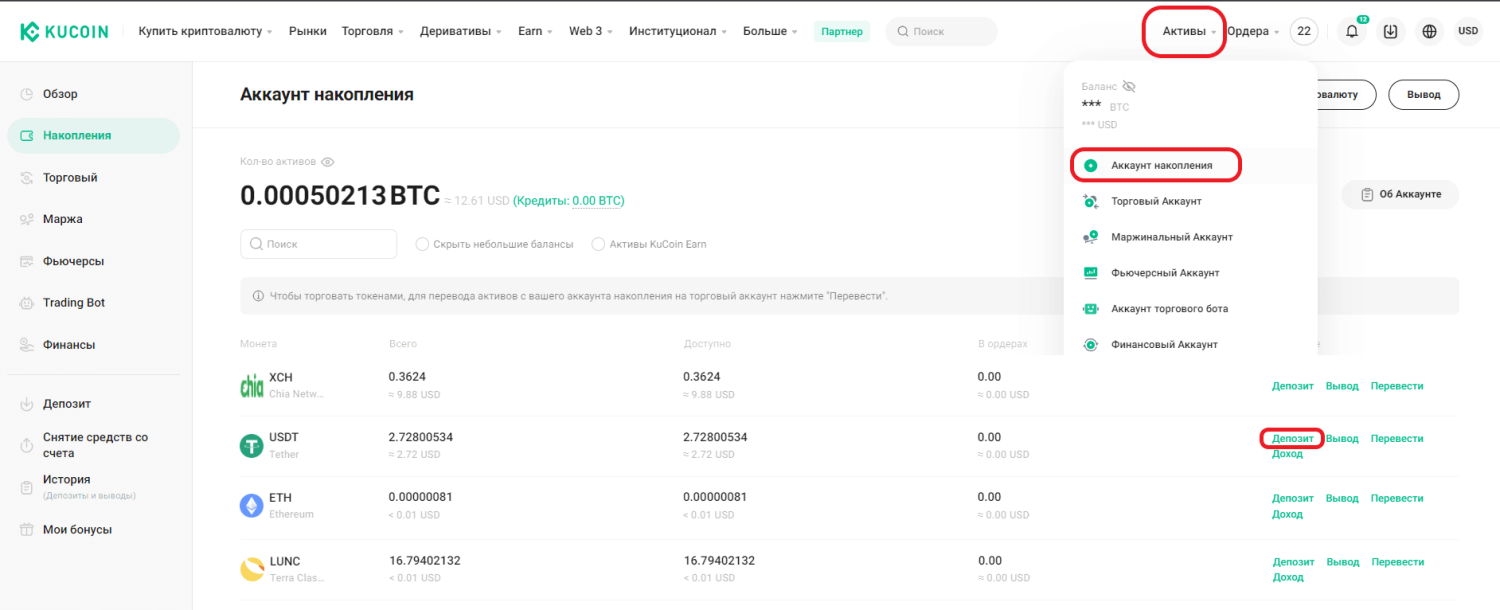Click the USD currency icon
The width and height of the screenshot is (1500, 610).
click(1468, 31)
